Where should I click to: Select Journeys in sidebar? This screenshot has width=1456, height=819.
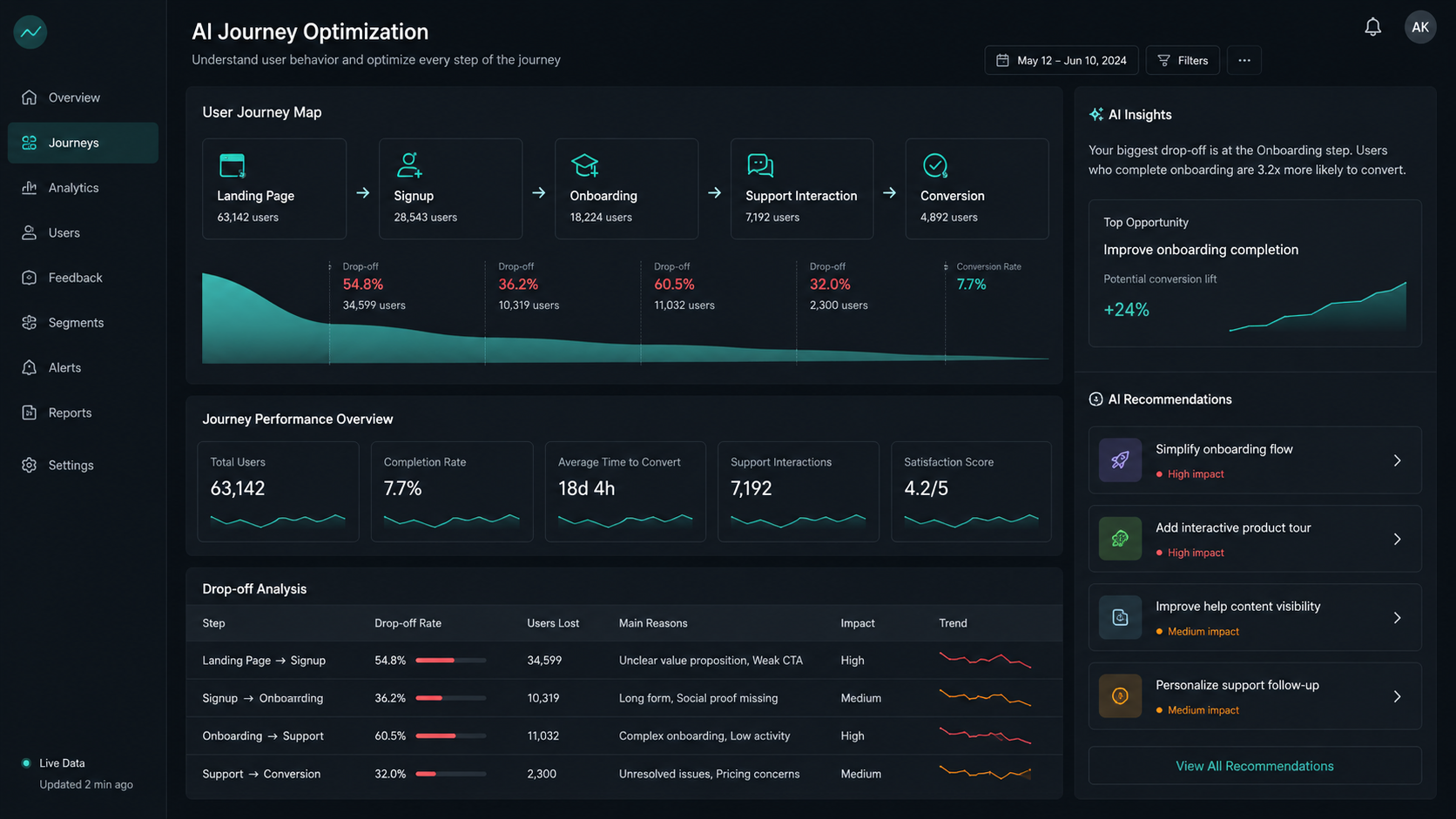[x=83, y=143]
